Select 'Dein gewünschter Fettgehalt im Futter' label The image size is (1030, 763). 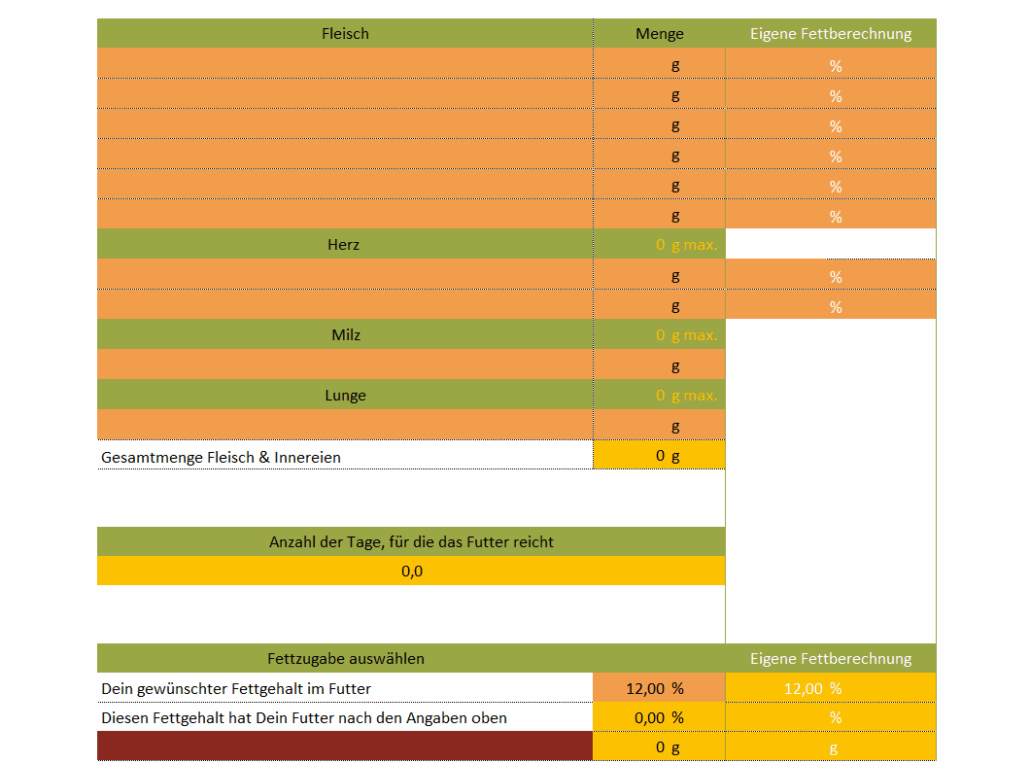tap(236, 688)
